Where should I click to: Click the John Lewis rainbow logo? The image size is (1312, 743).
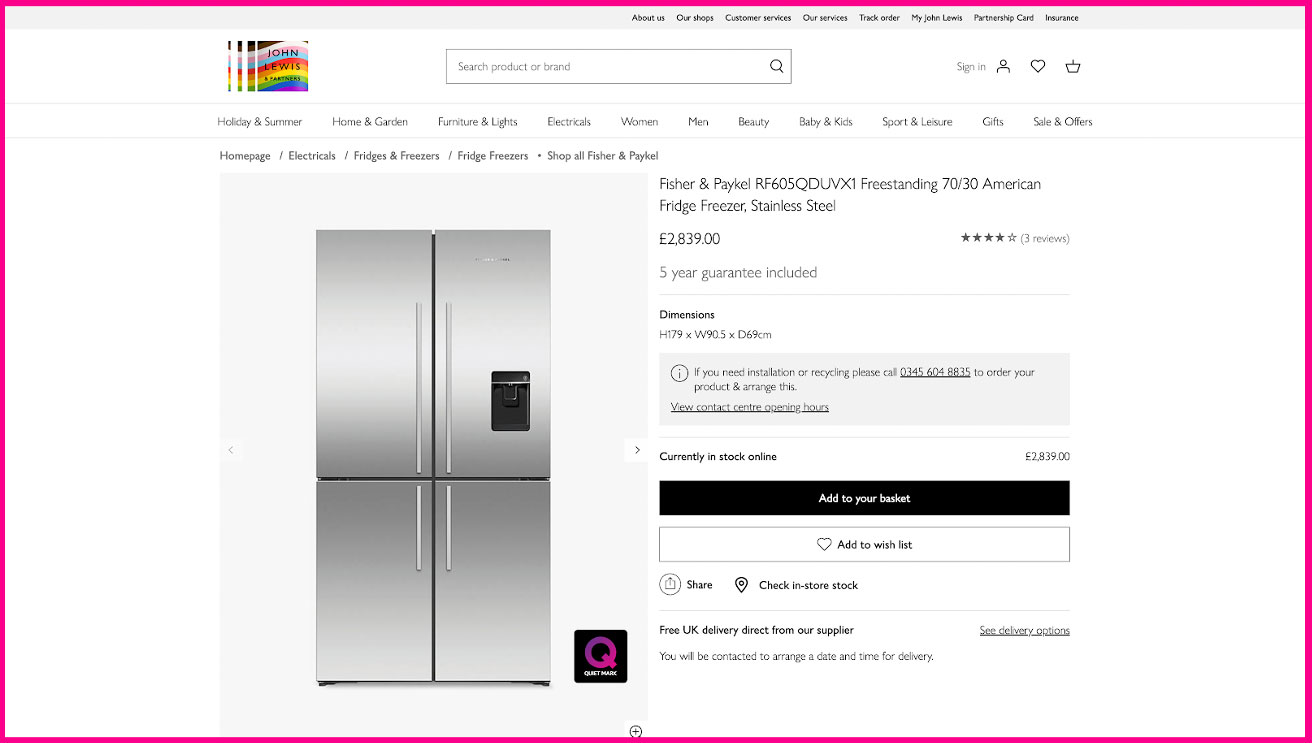pyautogui.click(x=268, y=66)
